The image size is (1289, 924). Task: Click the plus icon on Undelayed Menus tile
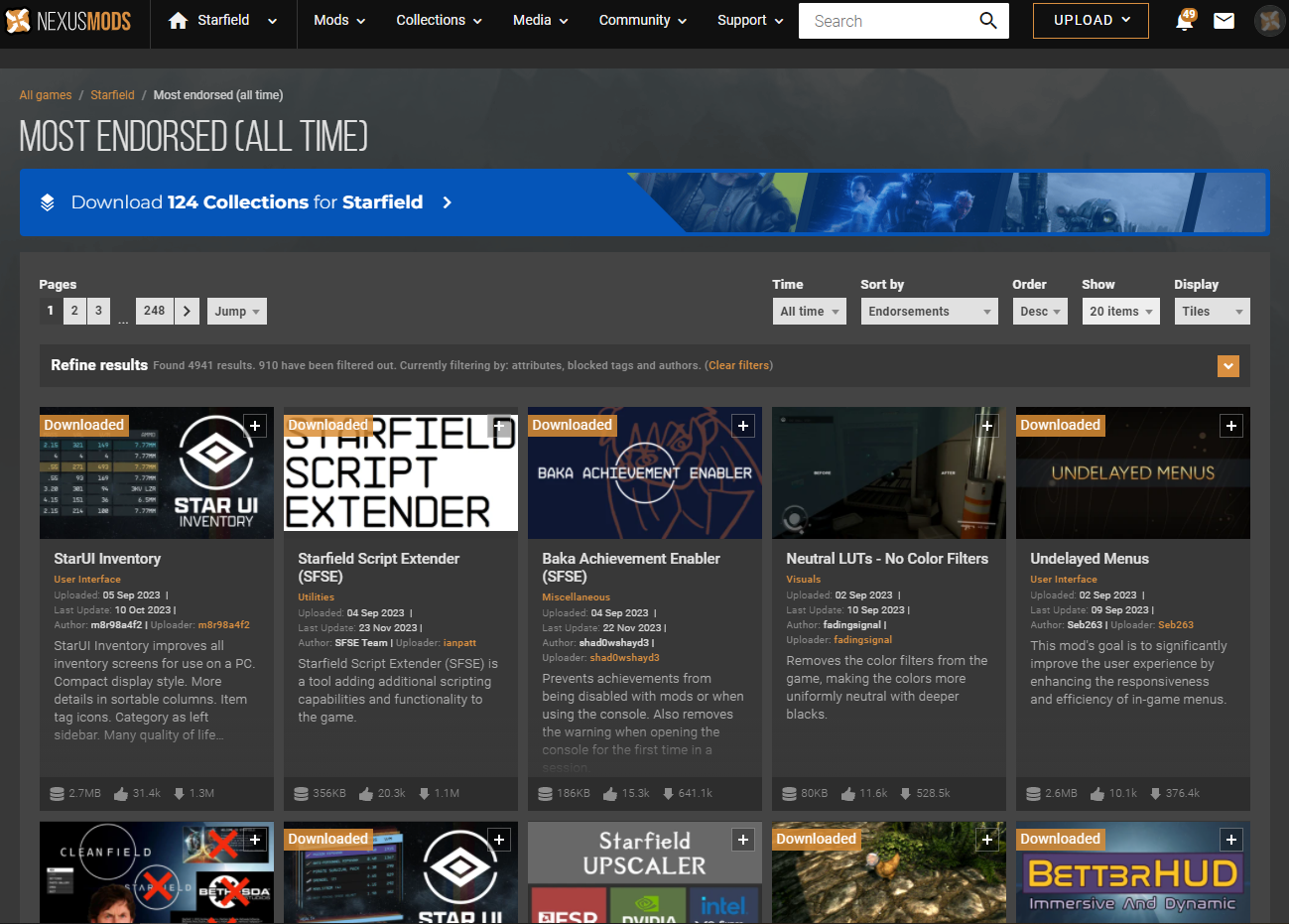[1231, 426]
